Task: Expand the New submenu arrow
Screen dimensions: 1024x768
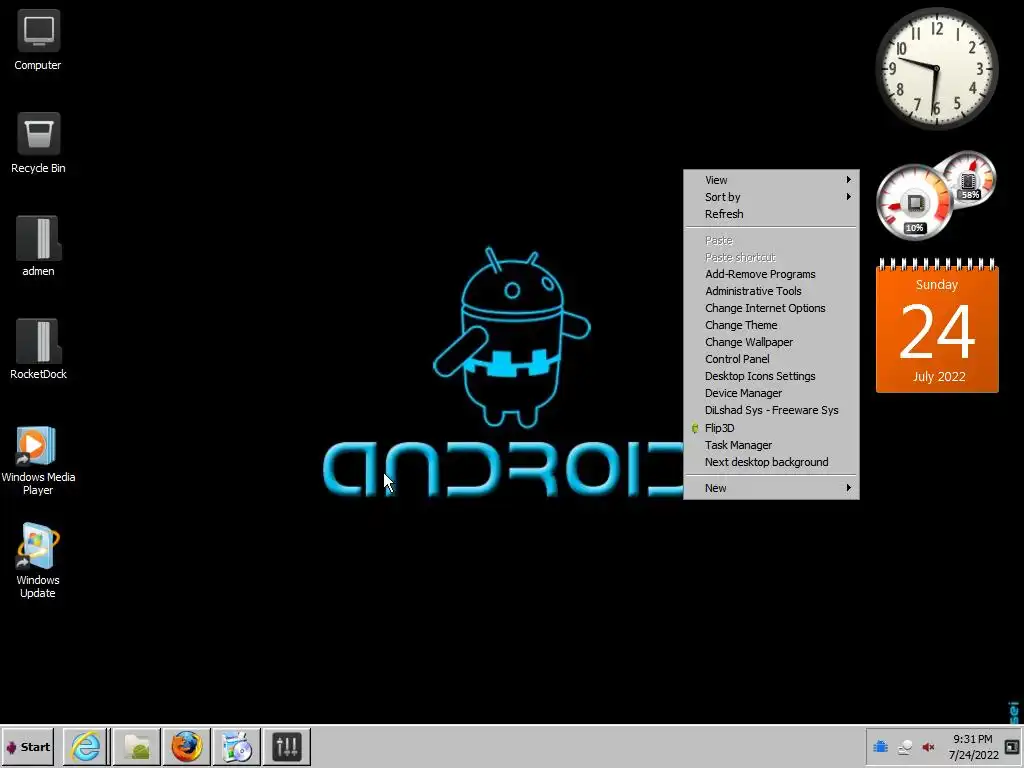Action: pyautogui.click(x=848, y=488)
